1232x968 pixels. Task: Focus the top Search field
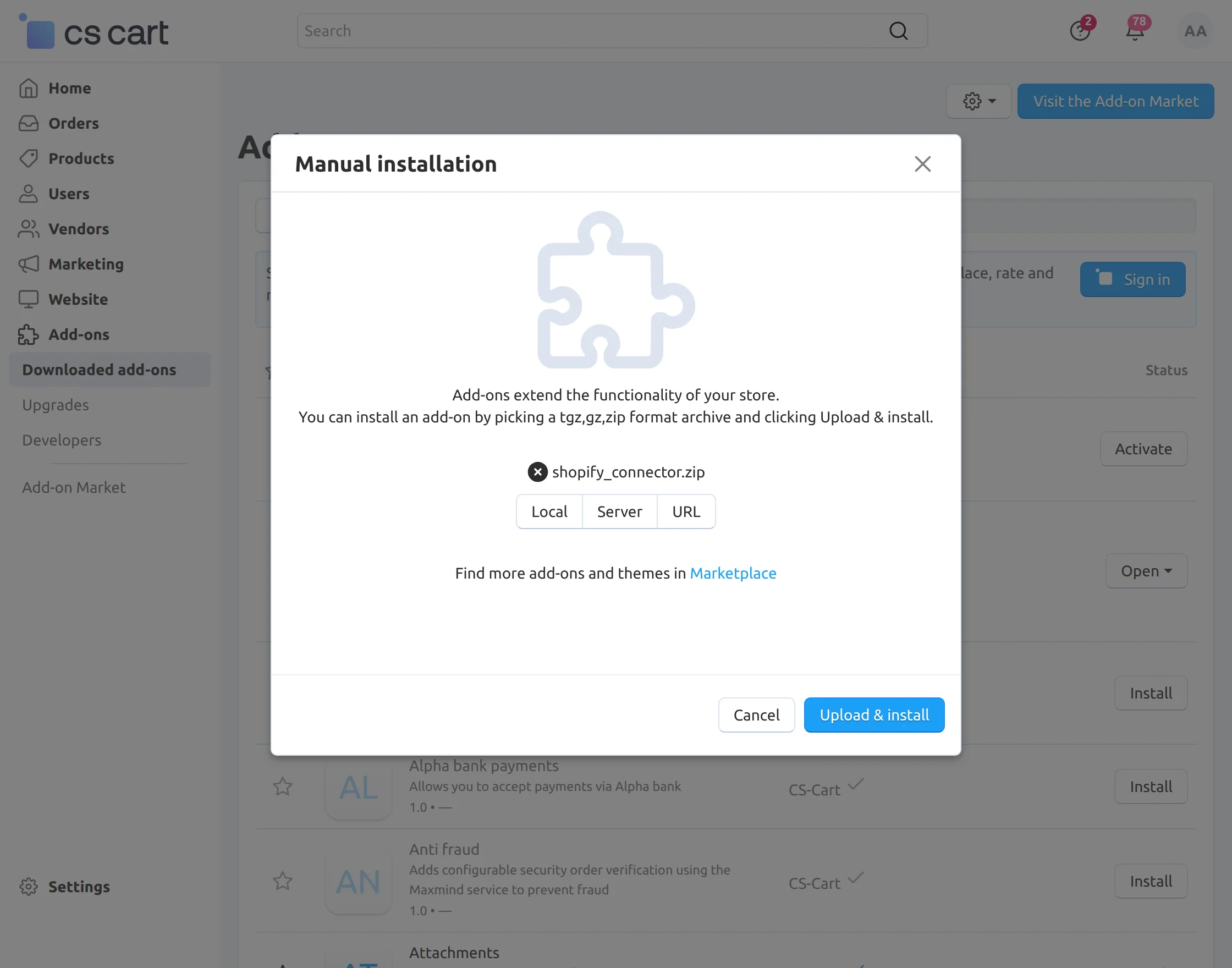pyautogui.click(x=590, y=31)
